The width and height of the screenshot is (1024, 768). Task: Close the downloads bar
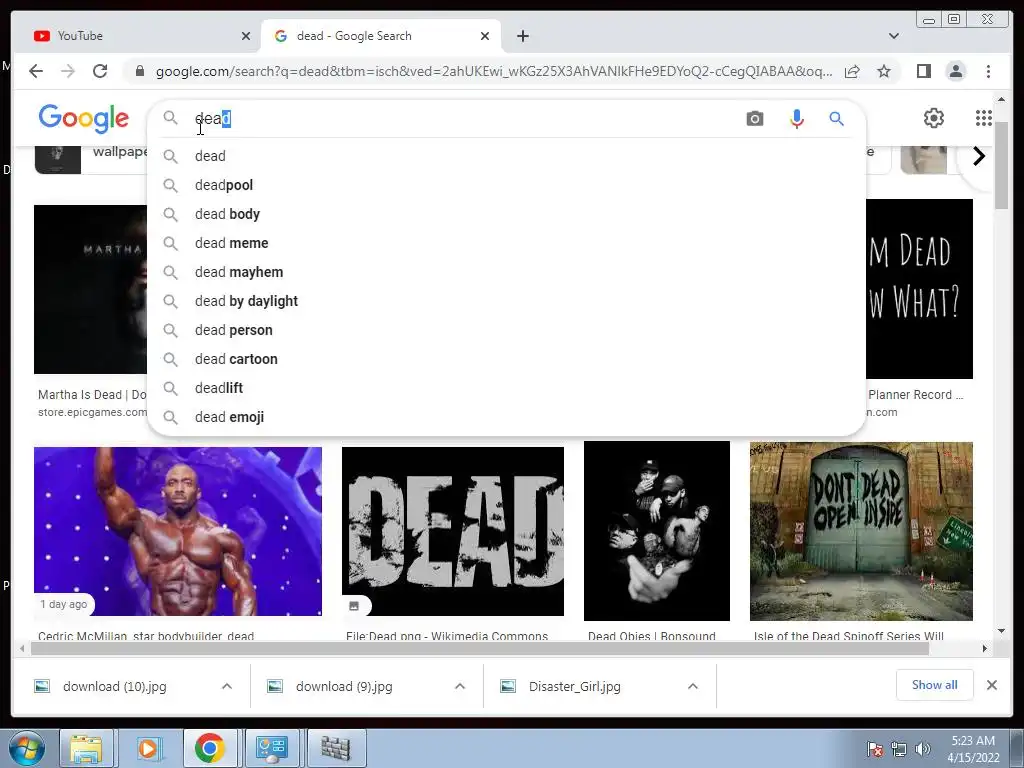pyautogui.click(x=991, y=685)
